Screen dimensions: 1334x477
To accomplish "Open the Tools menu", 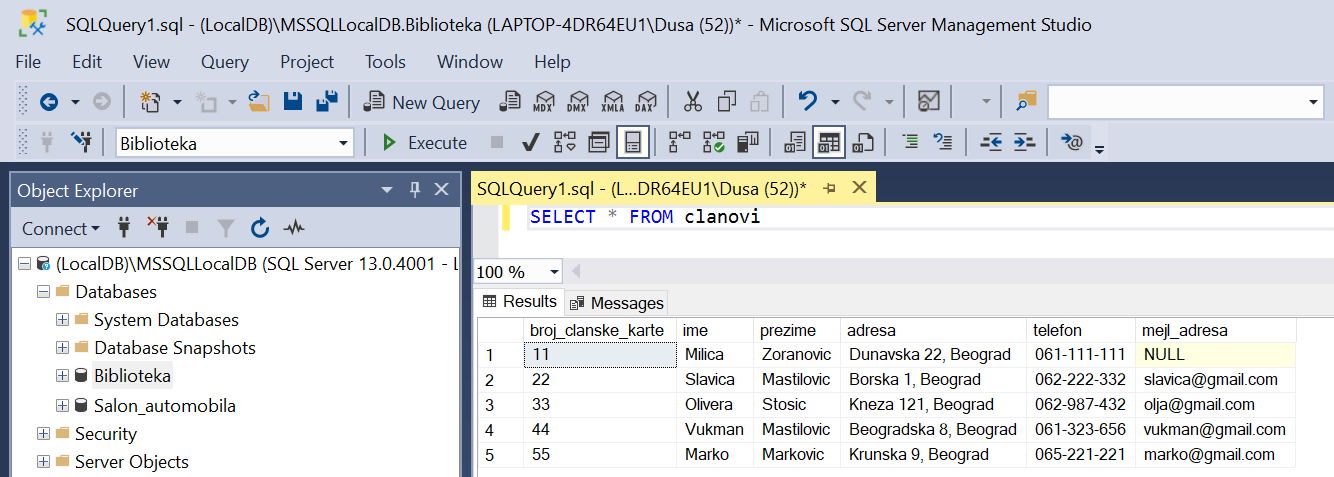I will 385,62.
